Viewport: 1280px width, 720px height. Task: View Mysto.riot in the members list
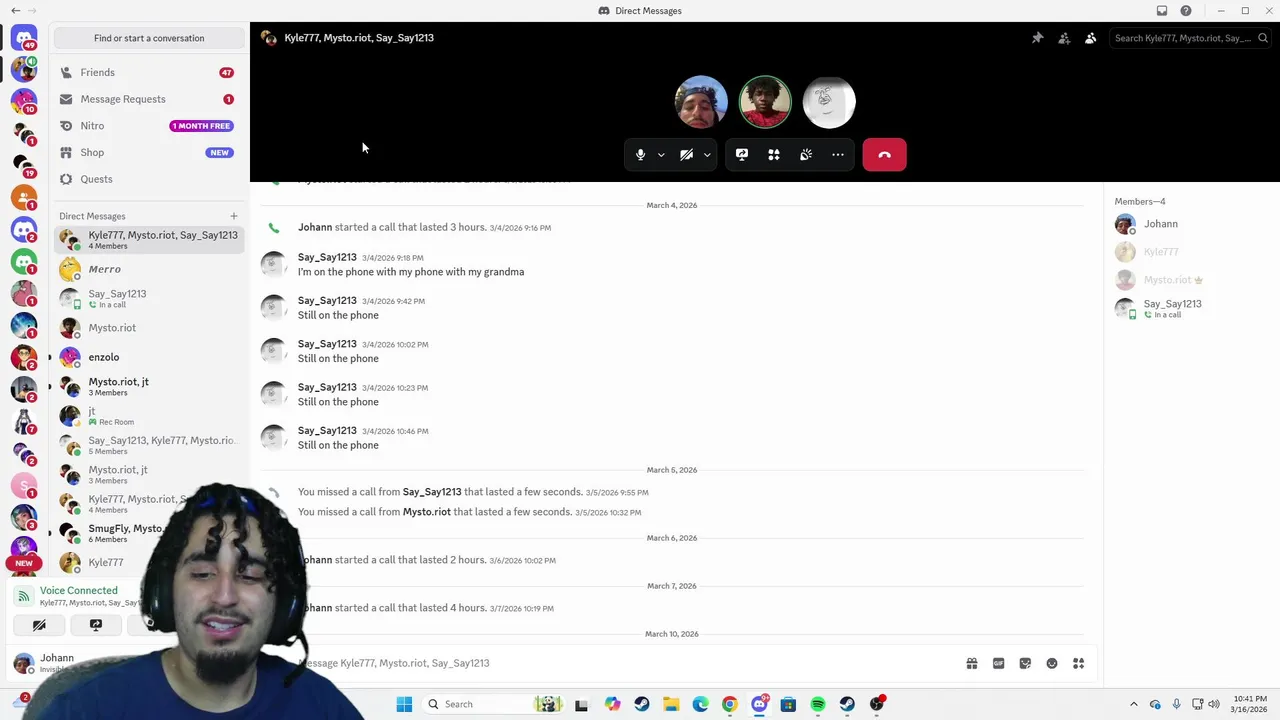point(1190,280)
